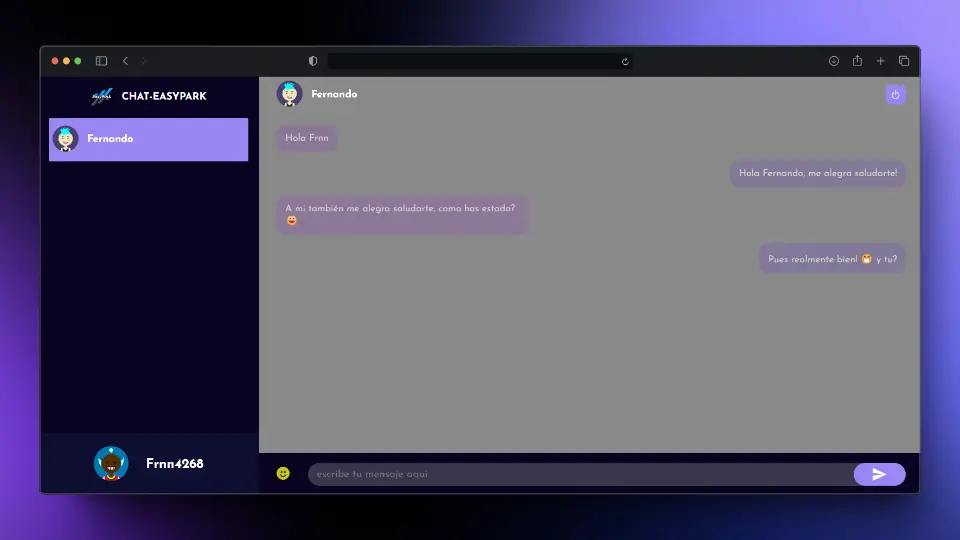Click the 'Pues realmente bien!' message bubble
This screenshot has width=960, height=540.
[x=832, y=259]
